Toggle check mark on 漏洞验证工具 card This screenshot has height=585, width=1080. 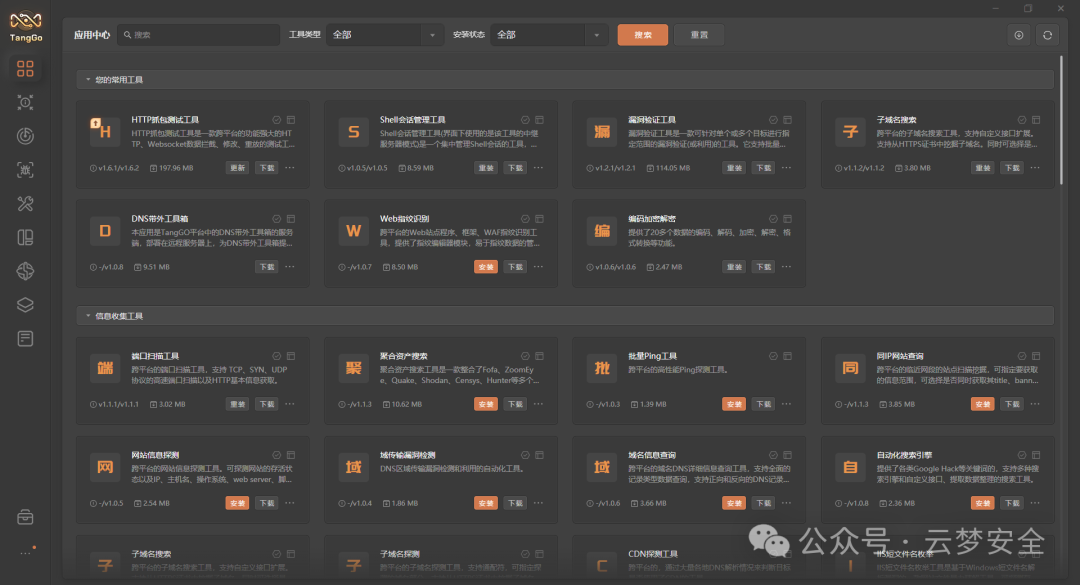(x=773, y=120)
